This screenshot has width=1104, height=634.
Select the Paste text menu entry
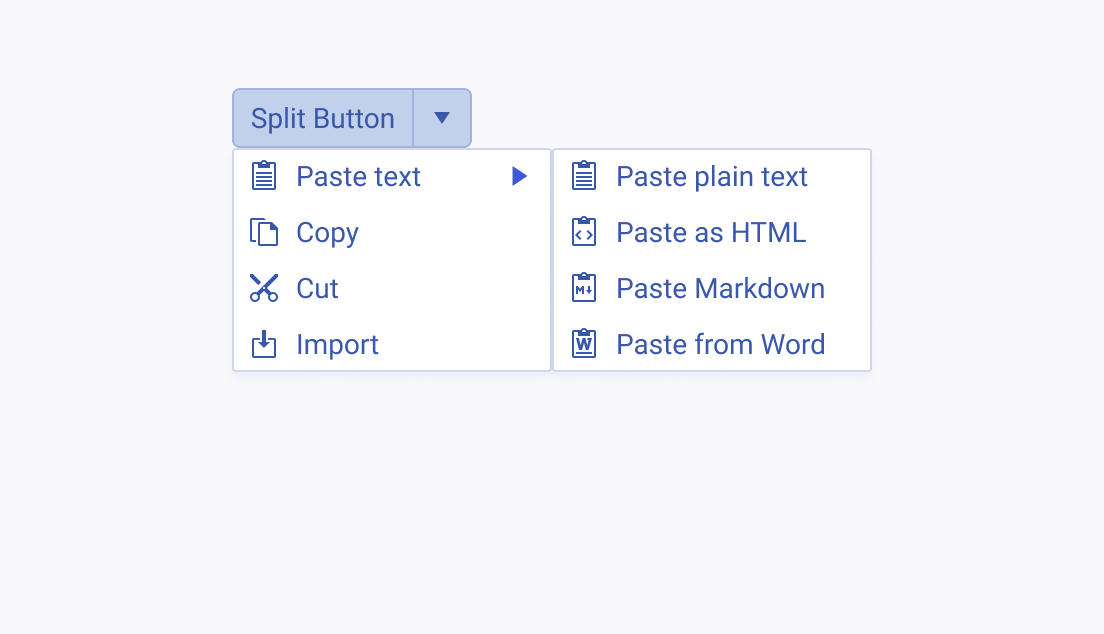tap(392, 176)
